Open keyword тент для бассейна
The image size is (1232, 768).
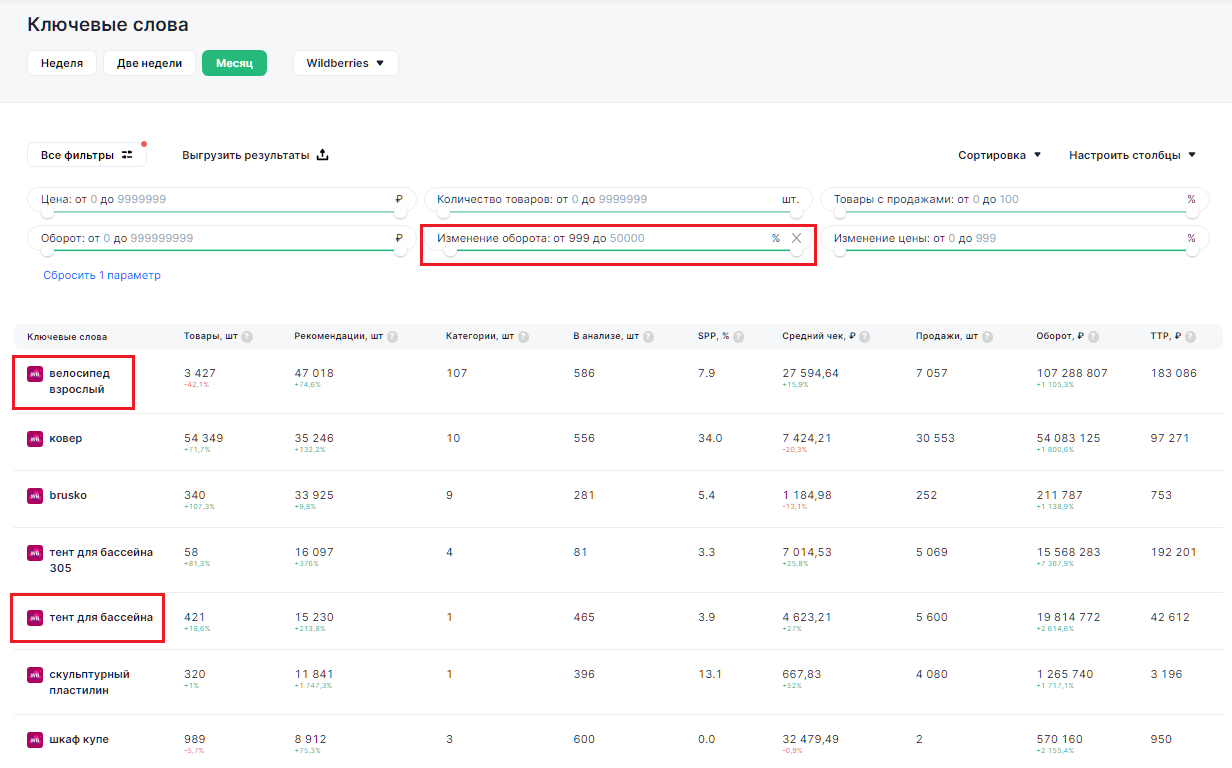point(100,617)
